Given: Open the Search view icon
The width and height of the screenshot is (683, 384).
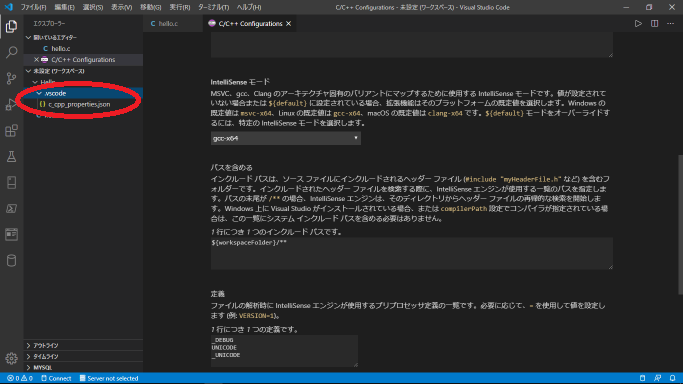Looking at the screenshot, I should (x=11, y=52).
